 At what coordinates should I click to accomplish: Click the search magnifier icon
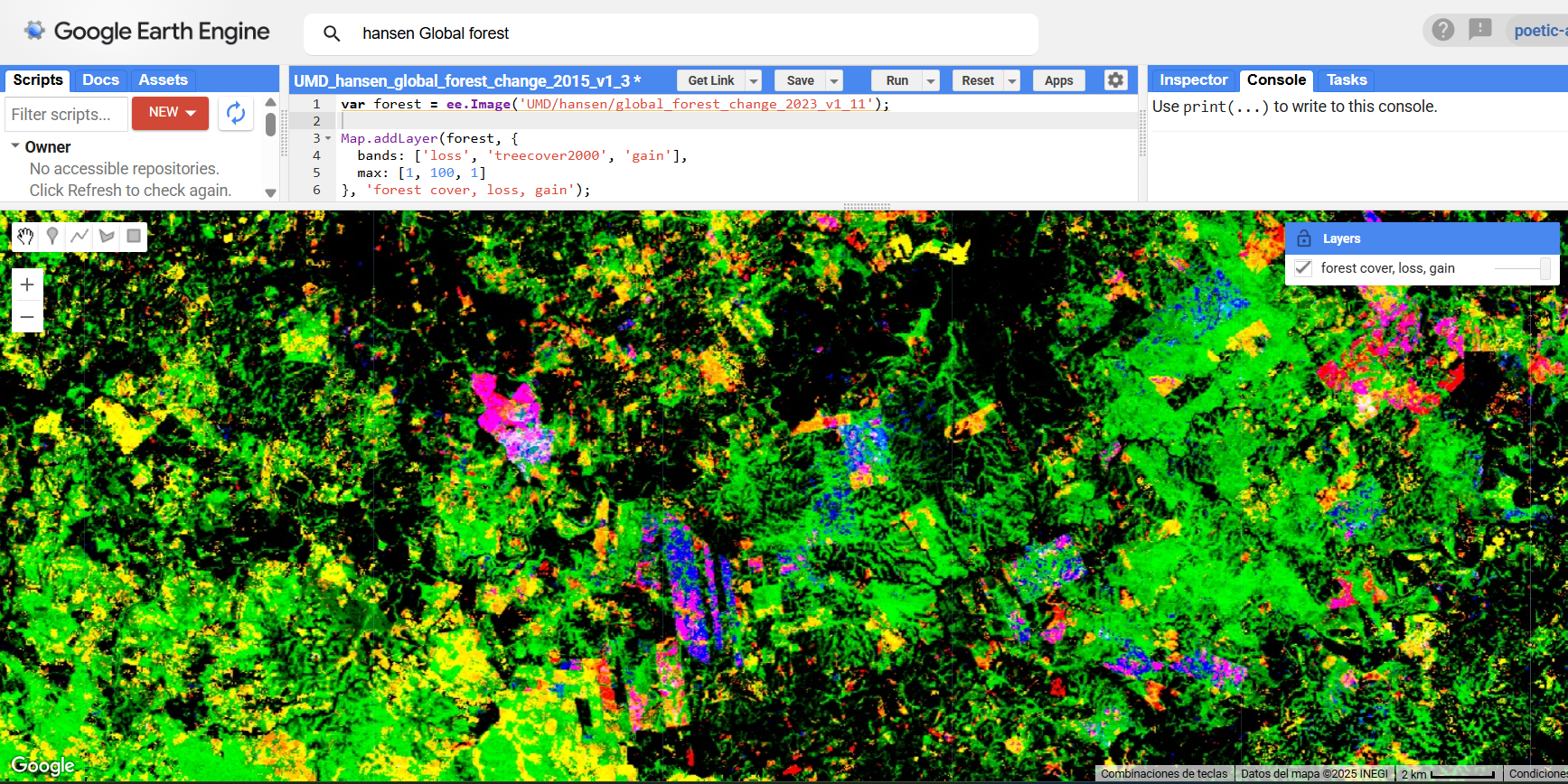(x=332, y=33)
